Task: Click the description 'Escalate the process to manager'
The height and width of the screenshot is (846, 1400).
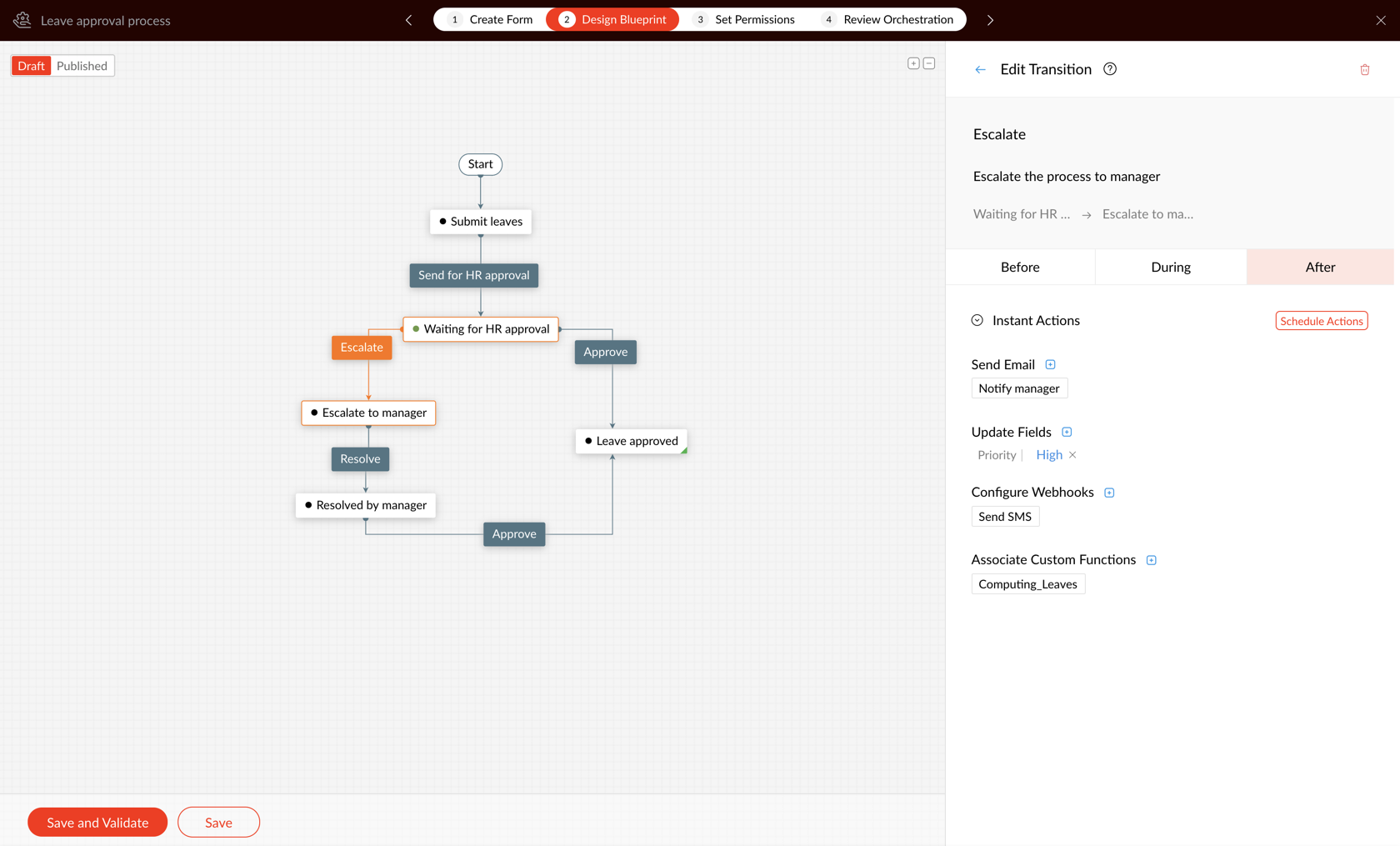Action: pyautogui.click(x=1067, y=177)
